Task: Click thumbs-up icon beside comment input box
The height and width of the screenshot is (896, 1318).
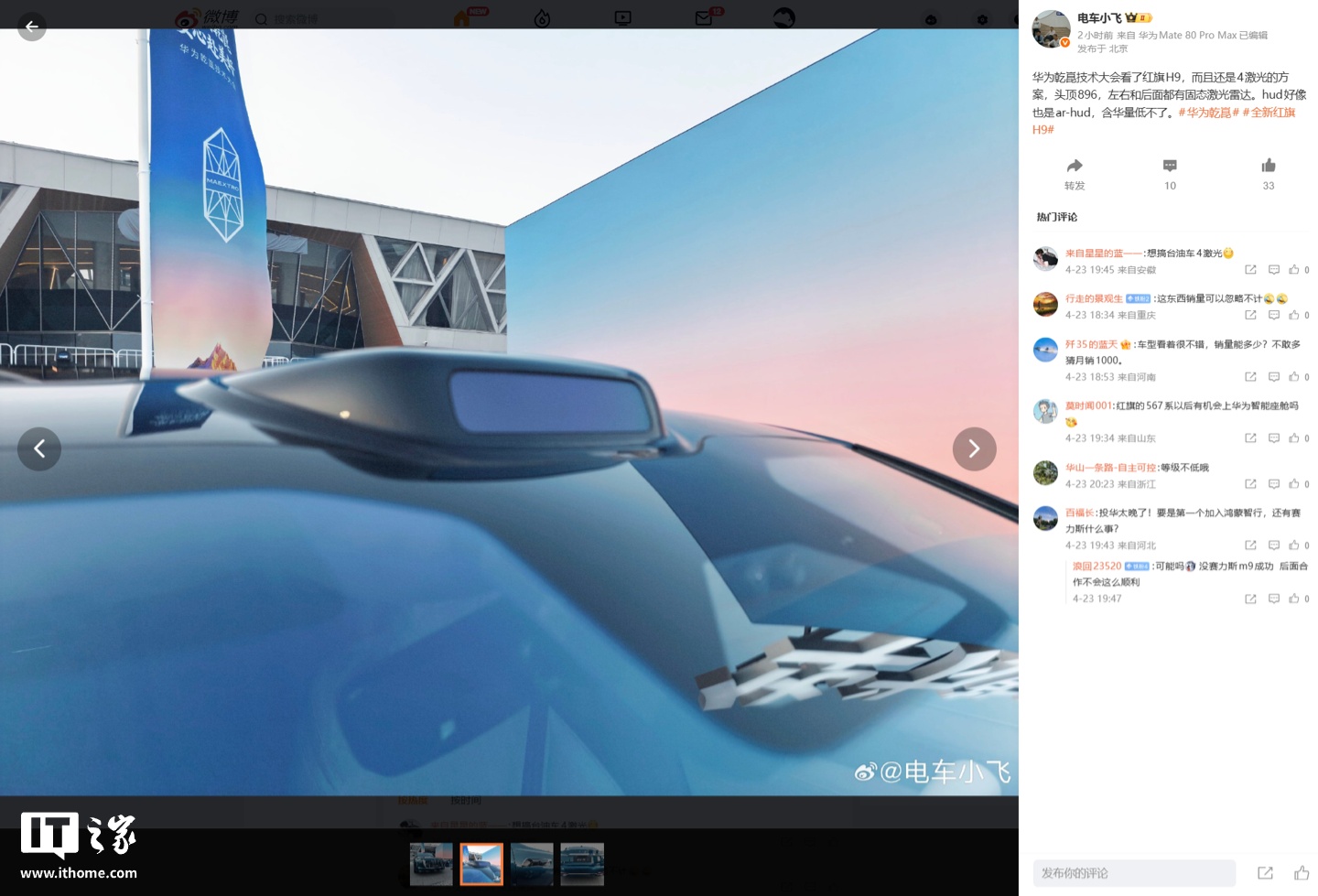Action: 1302,873
